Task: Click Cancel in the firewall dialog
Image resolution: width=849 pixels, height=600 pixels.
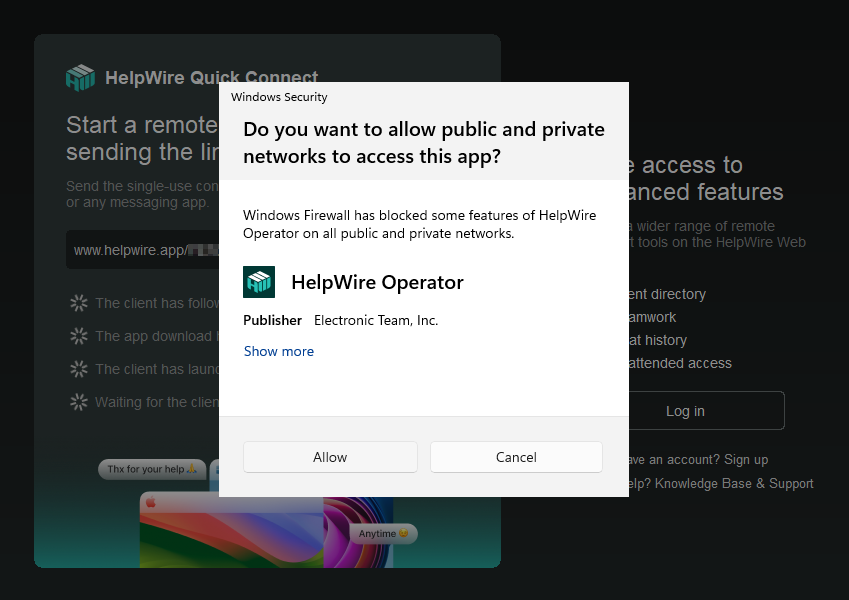Action: 516,457
